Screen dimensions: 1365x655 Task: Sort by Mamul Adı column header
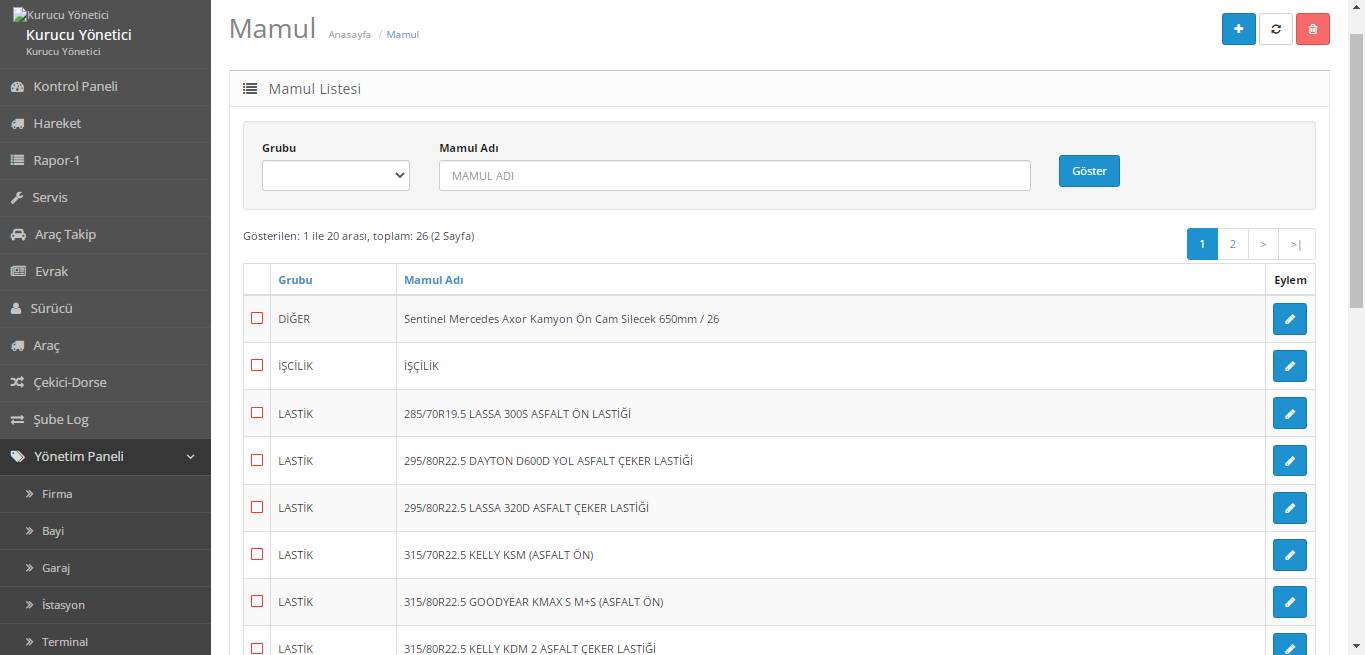pyautogui.click(x=433, y=280)
